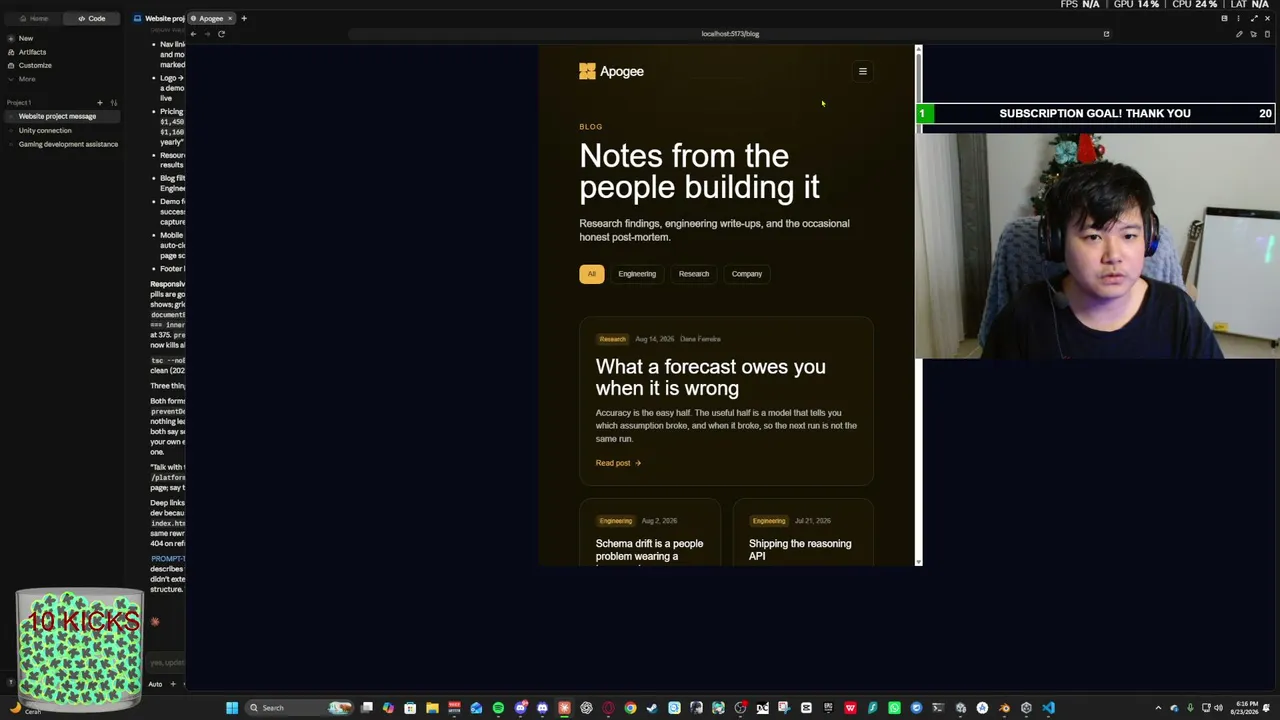Image resolution: width=1280 pixels, height=720 pixels.
Task: Go back in the preview browser
Action: pos(194,34)
